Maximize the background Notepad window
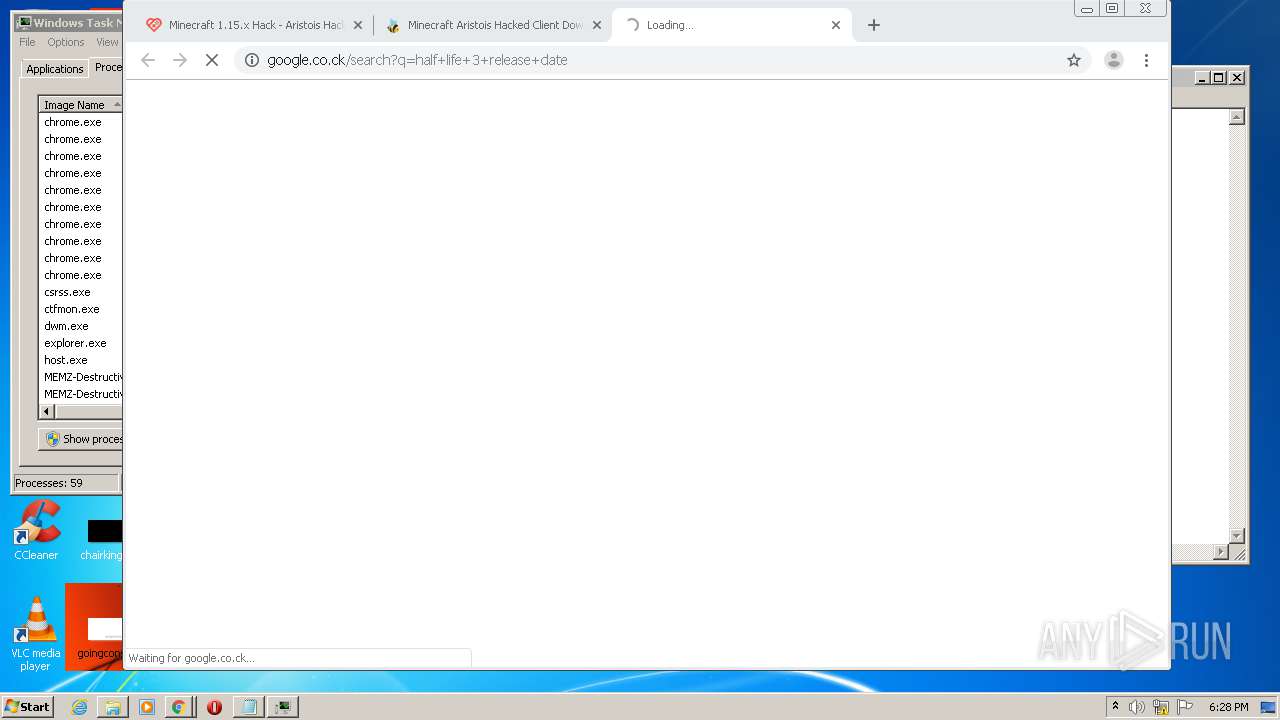This screenshot has width=1280, height=720. 1219,77
